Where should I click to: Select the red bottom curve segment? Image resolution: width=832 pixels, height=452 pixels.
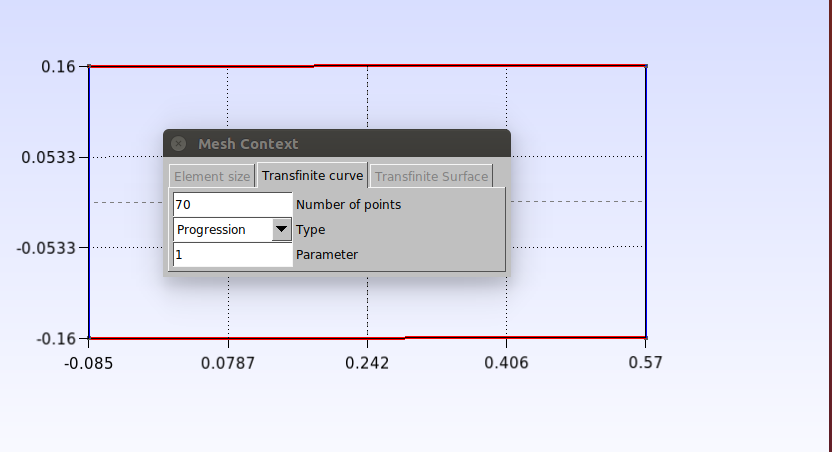[x=525, y=338]
